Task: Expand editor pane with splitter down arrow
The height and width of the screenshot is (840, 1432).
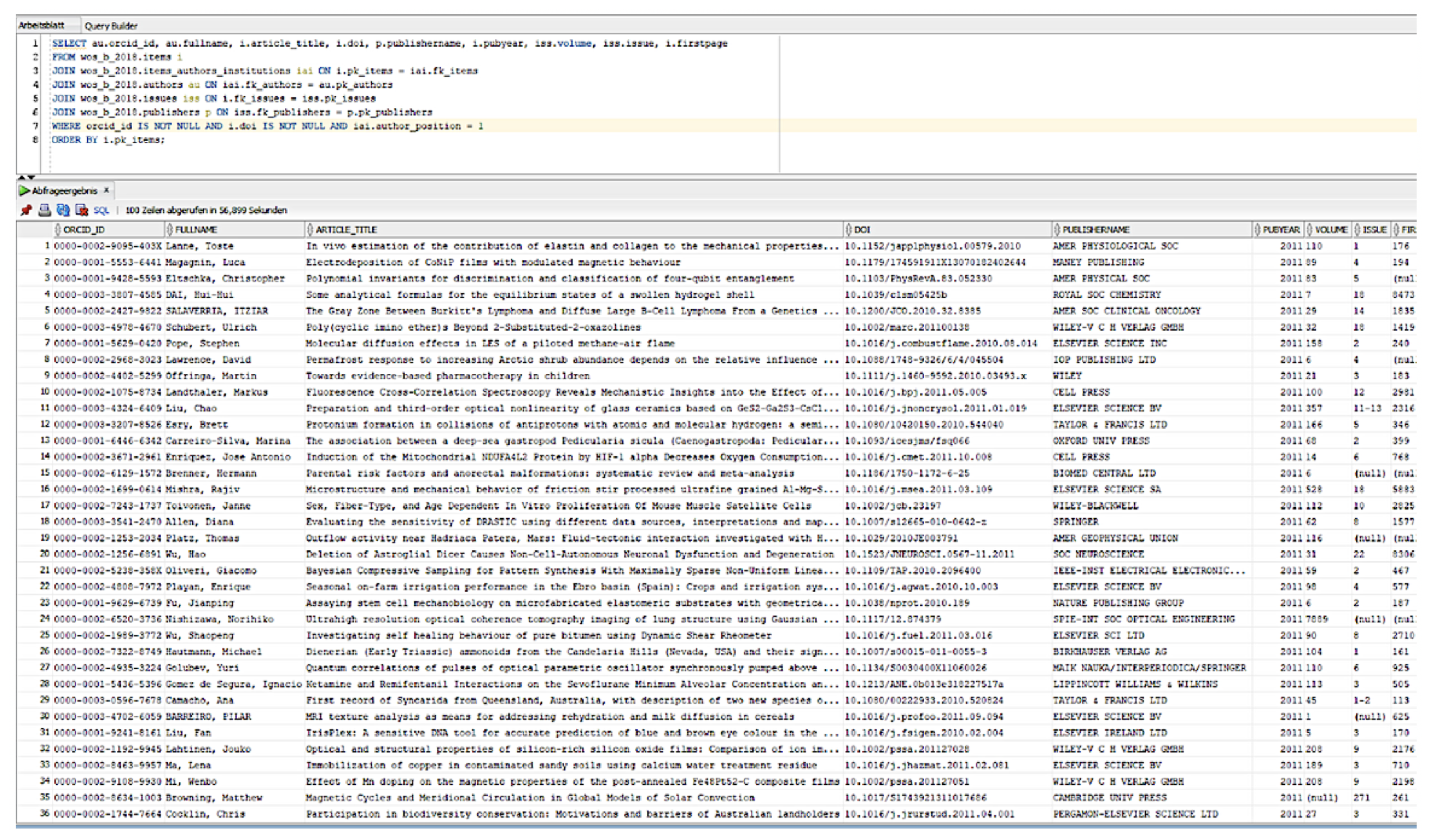Action: tap(31, 178)
